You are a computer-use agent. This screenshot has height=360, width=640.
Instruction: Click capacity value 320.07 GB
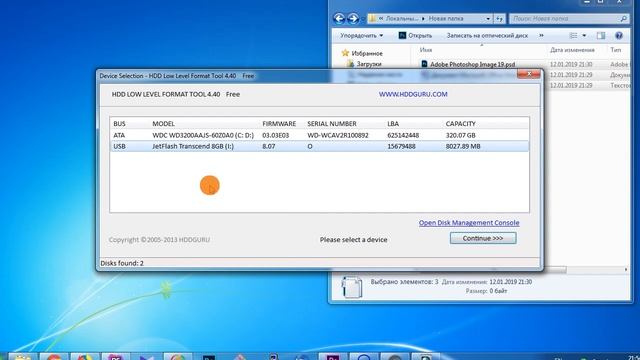460,135
